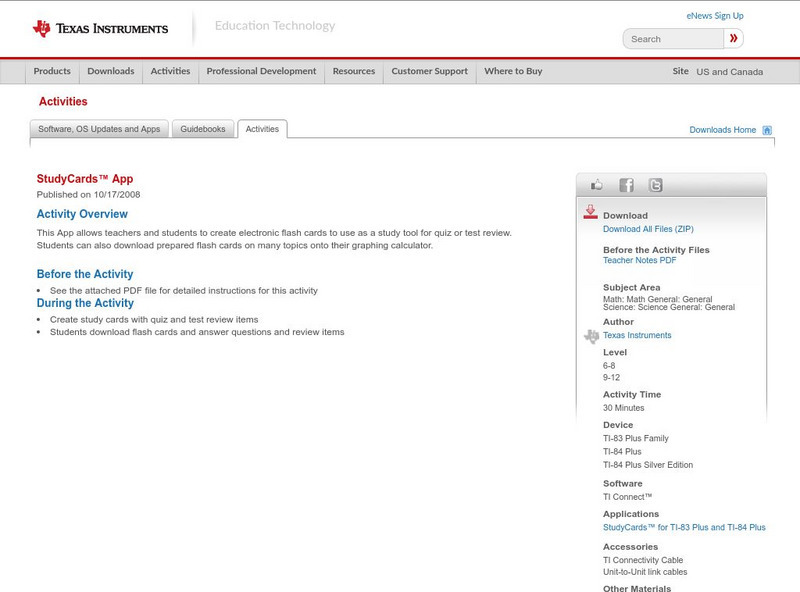Click the eNews Sign Up link
Viewport: 800px width, 592px height.
pyautogui.click(x=714, y=14)
